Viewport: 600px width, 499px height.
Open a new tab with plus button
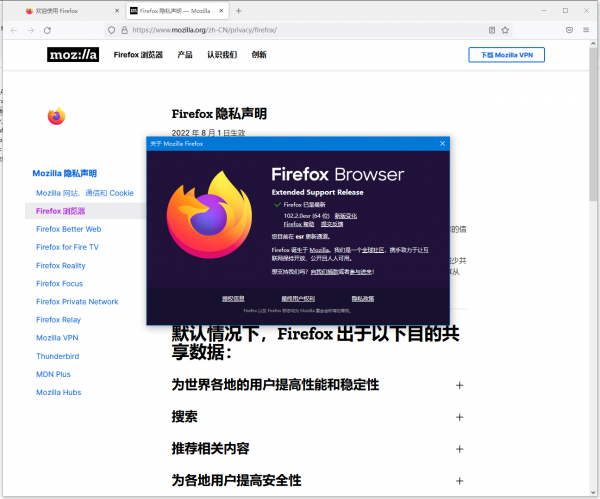coord(238,11)
